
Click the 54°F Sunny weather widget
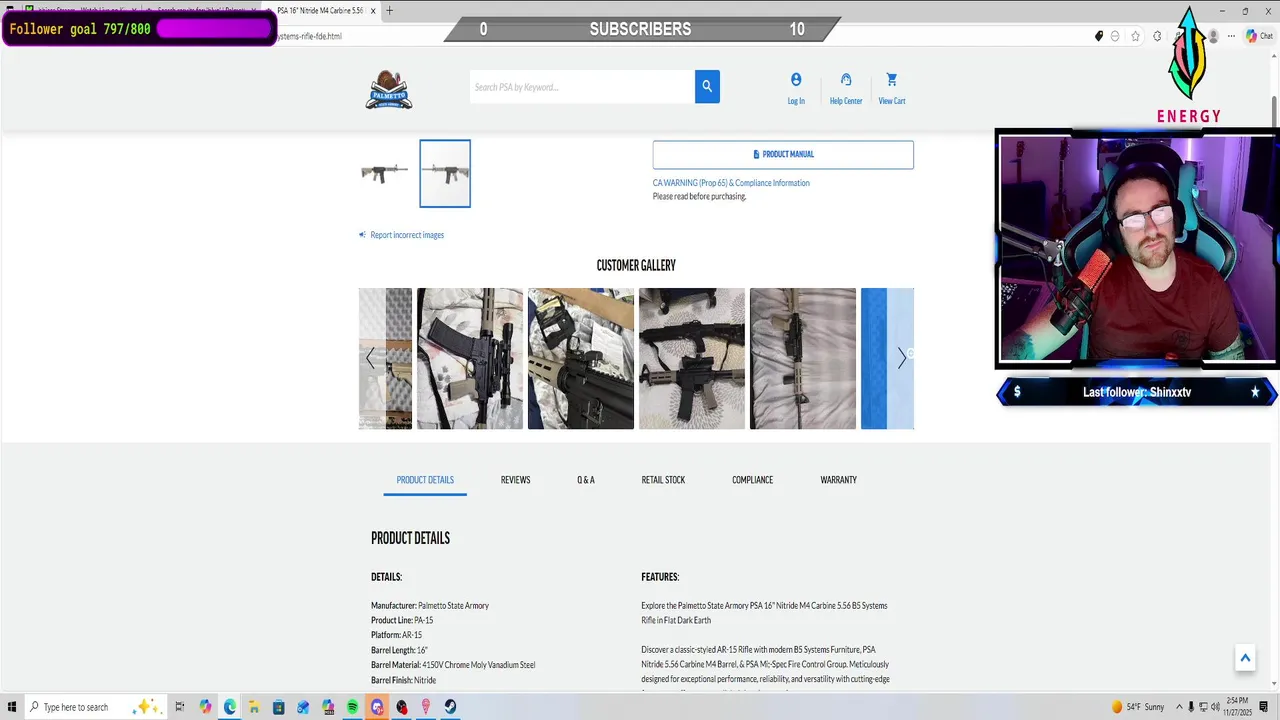coord(1138,707)
